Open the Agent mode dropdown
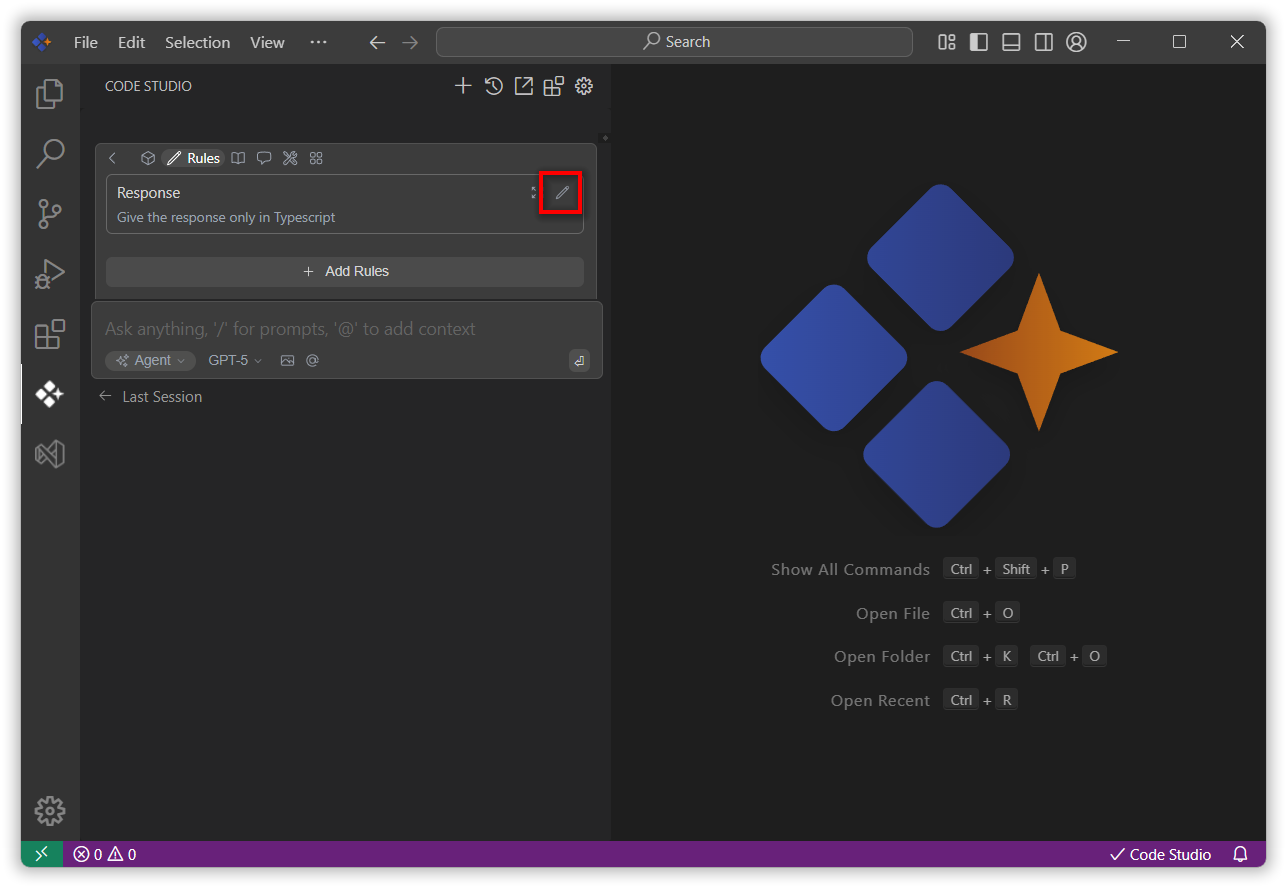1287x888 pixels. pyautogui.click(x=150, y=360)
